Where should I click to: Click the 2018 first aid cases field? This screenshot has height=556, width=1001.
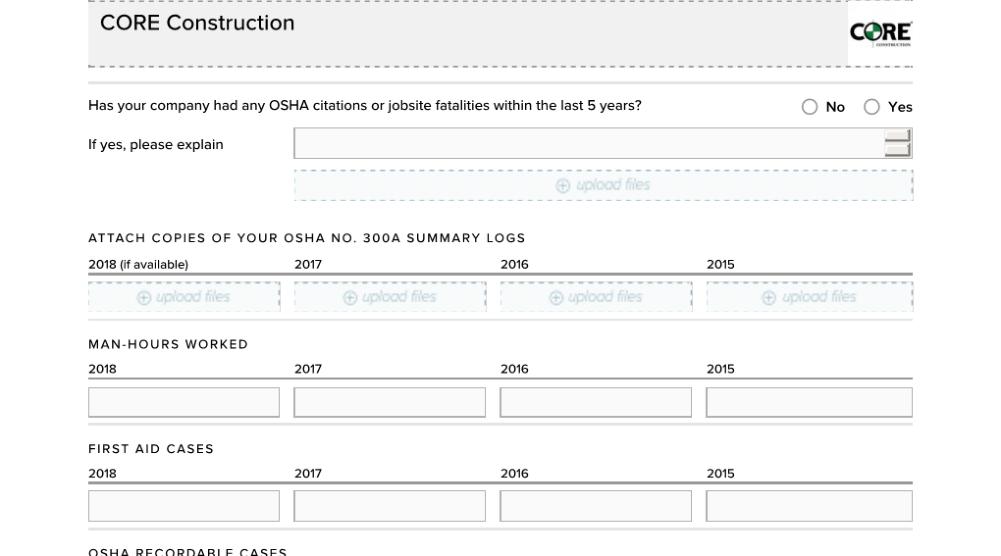pos(184,506)
